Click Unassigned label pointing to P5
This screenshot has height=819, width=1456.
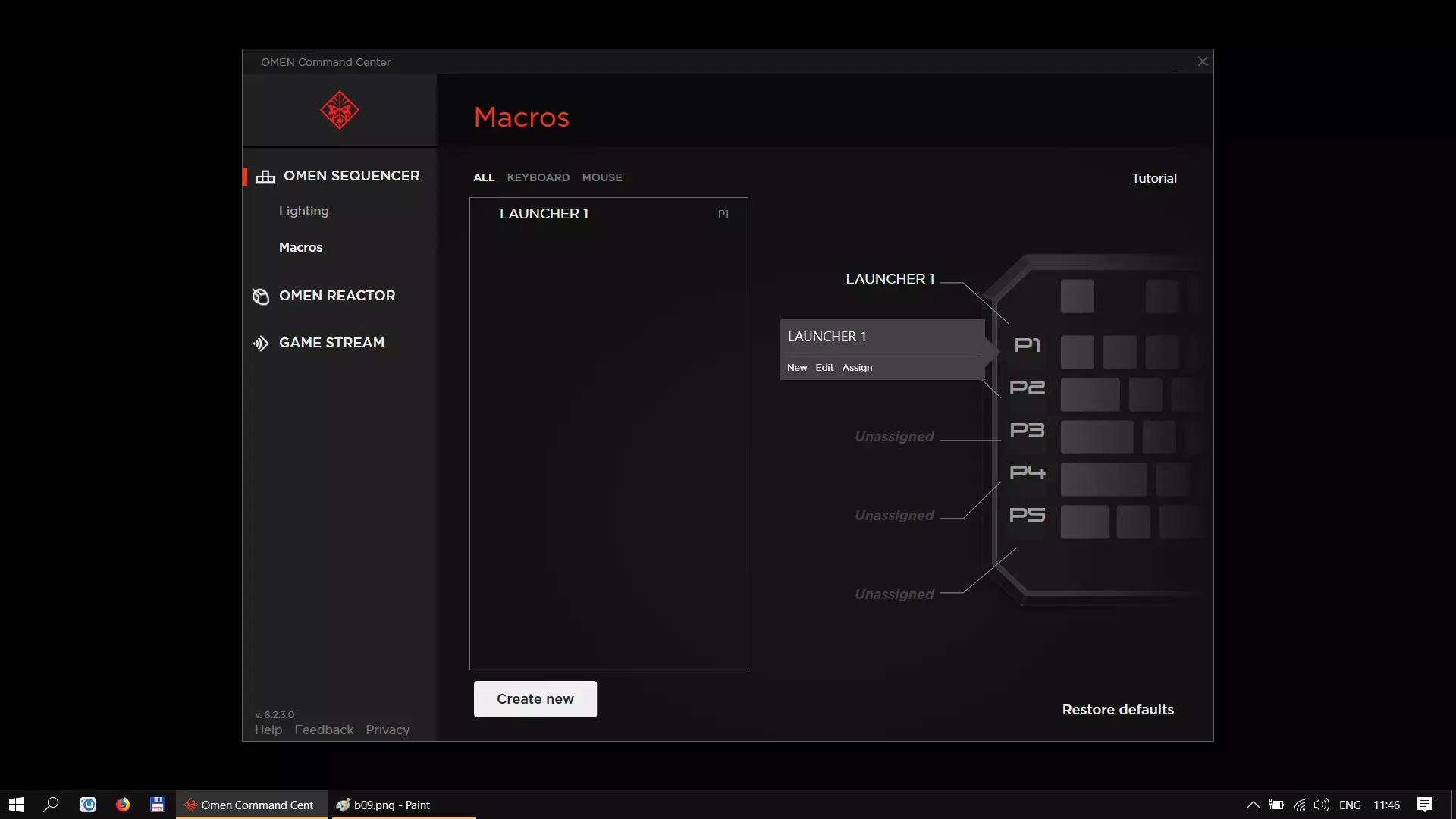pyautogui.click(x=894, y=595)
